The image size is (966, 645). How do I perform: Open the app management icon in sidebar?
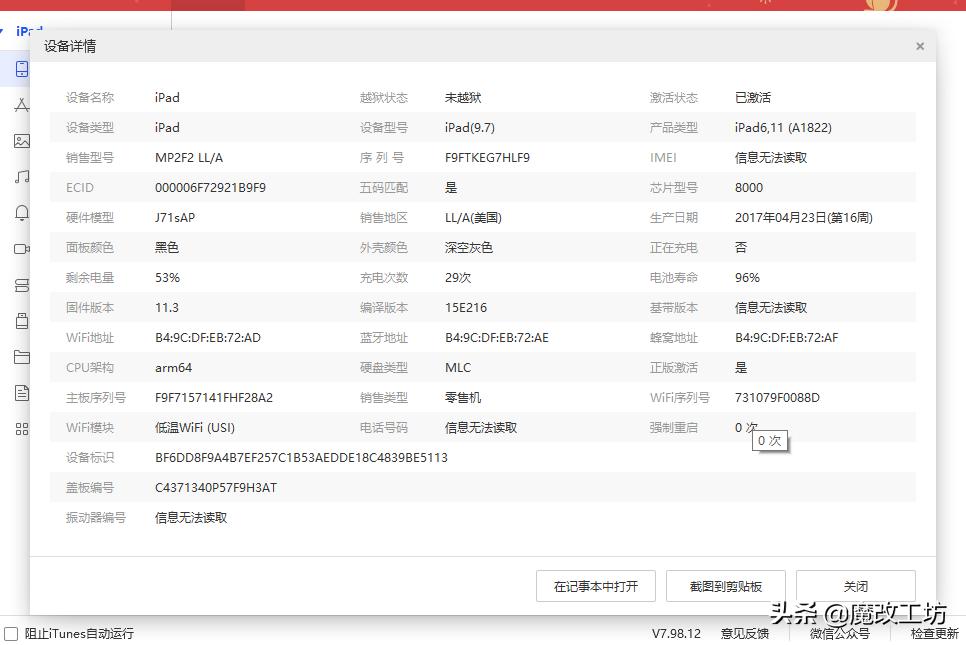(22, 105)
